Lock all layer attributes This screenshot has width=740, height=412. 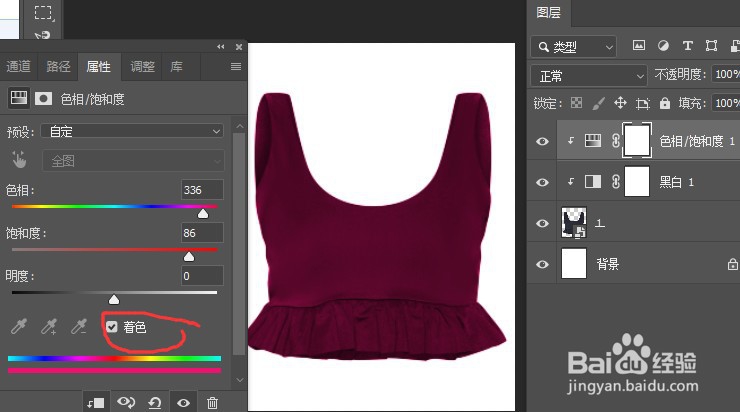tap(664, 103)
